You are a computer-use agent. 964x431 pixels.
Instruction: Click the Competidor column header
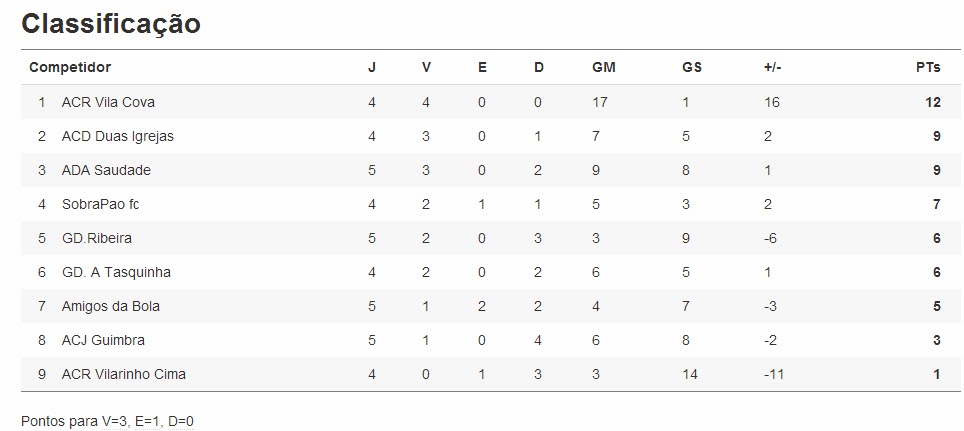pos(70,67)
